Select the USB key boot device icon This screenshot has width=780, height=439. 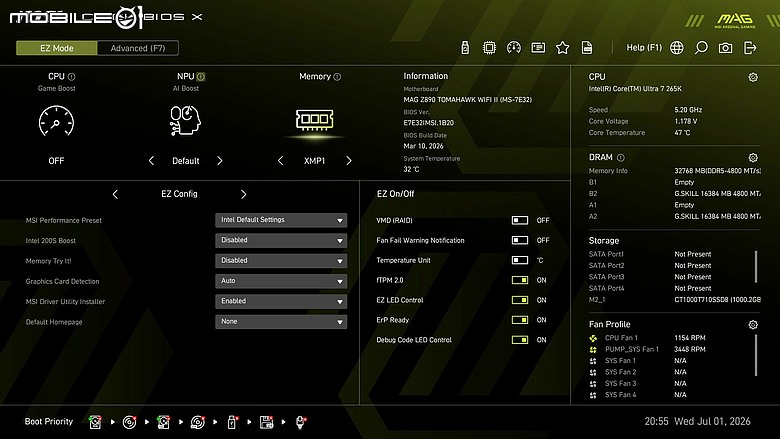click(x=232, y=422)
